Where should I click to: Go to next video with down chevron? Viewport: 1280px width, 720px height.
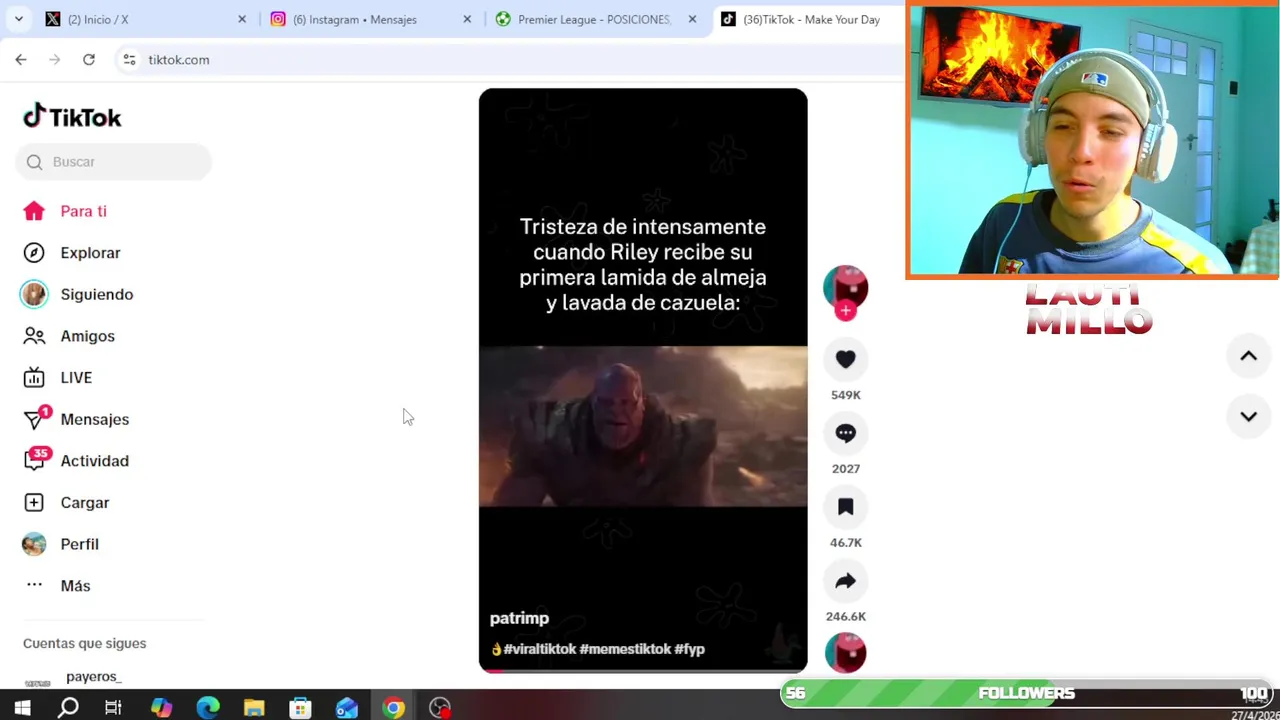[x=1248, y=417]
